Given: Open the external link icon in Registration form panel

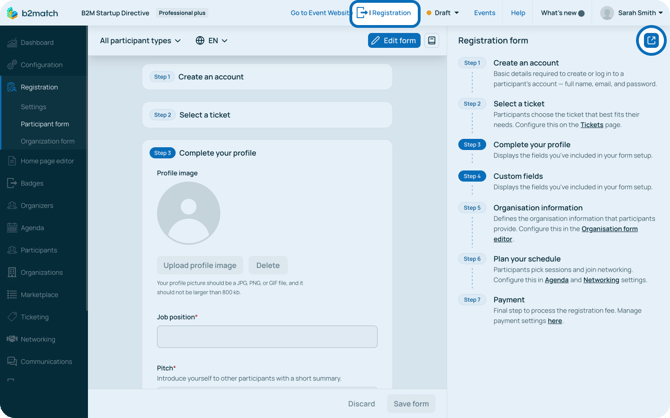Looking at the screenshot, I should [651, 41].
